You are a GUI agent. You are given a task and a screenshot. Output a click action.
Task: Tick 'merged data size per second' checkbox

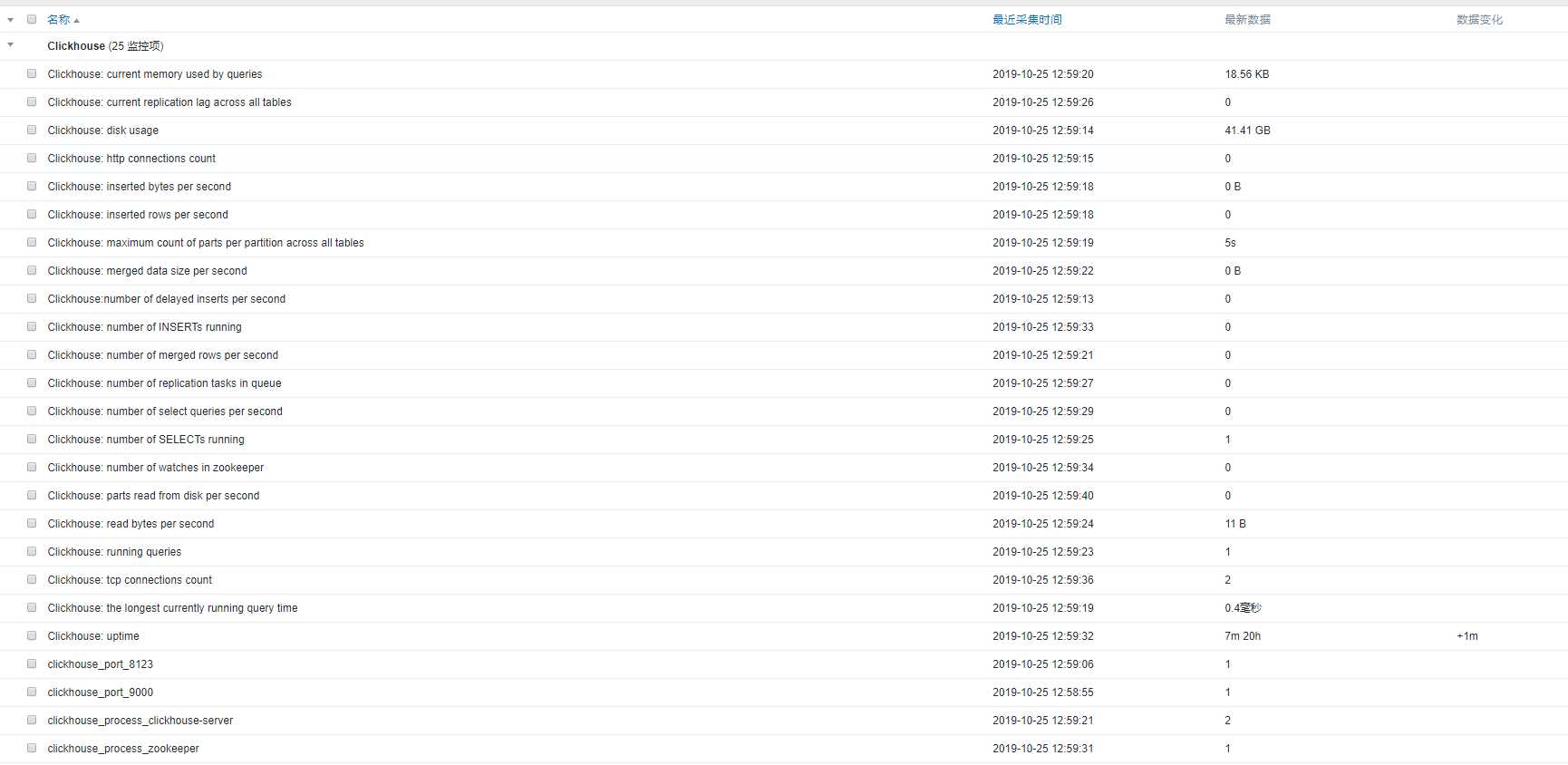[x=32, y=270]
